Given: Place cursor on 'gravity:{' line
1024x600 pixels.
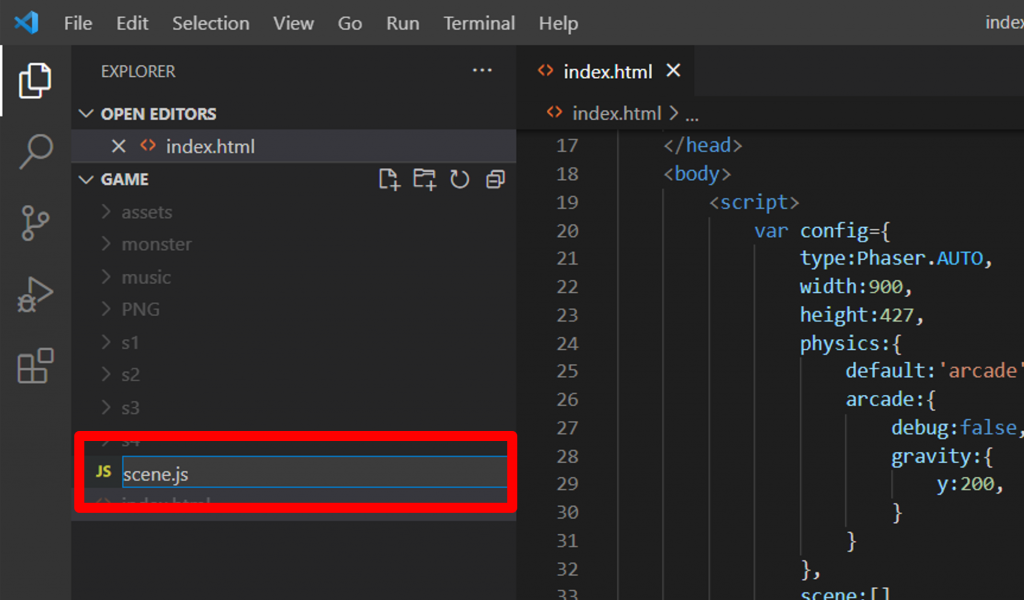Looking at the screenshot, I should pos(941,456).
